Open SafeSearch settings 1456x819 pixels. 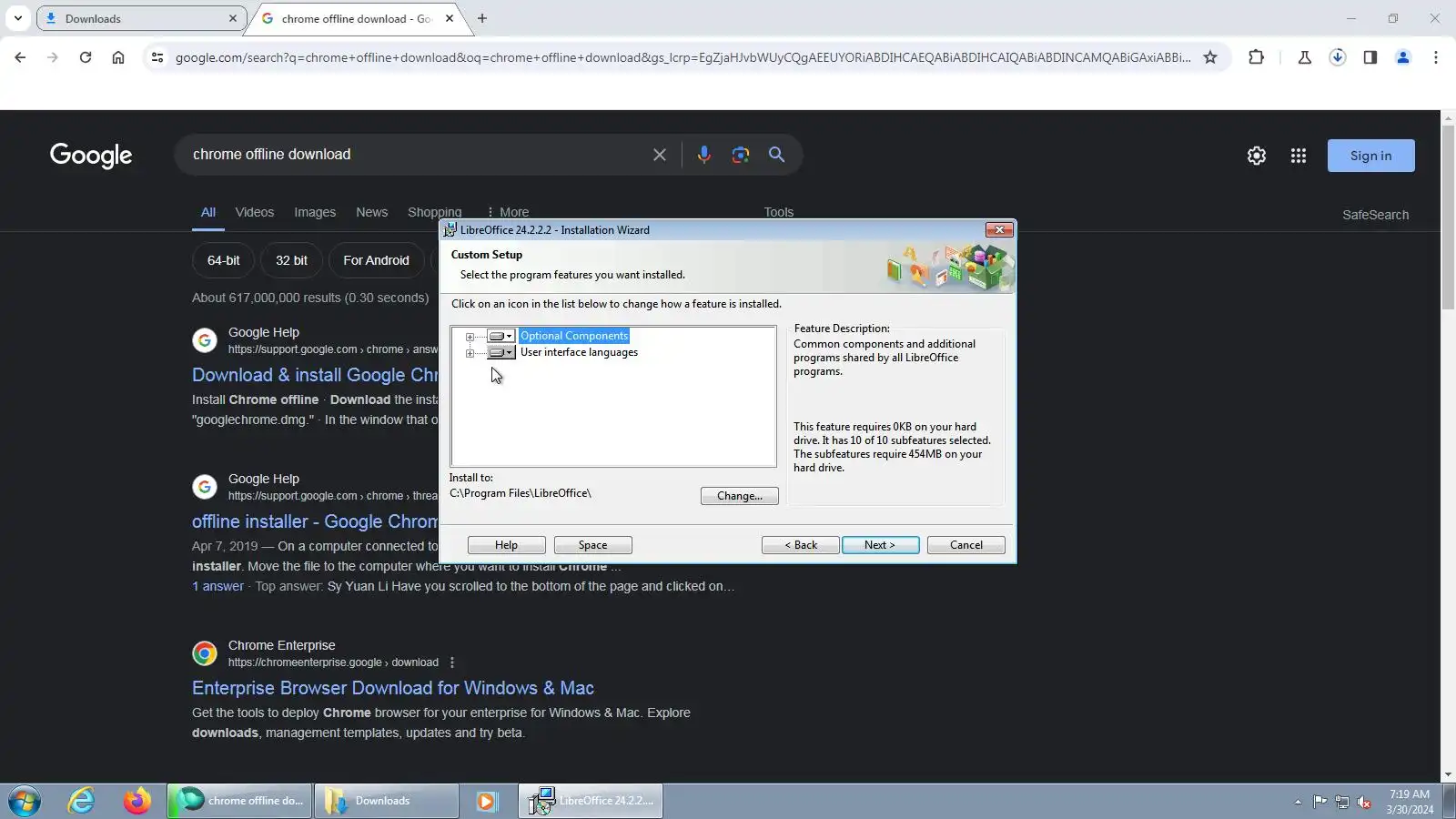click(1376, 215)
